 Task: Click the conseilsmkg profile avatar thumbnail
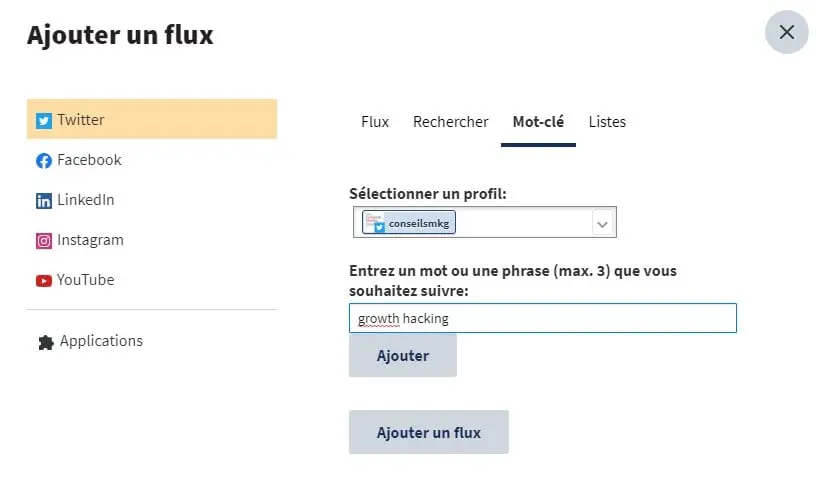pyautogui.click(x=375, y=222)
